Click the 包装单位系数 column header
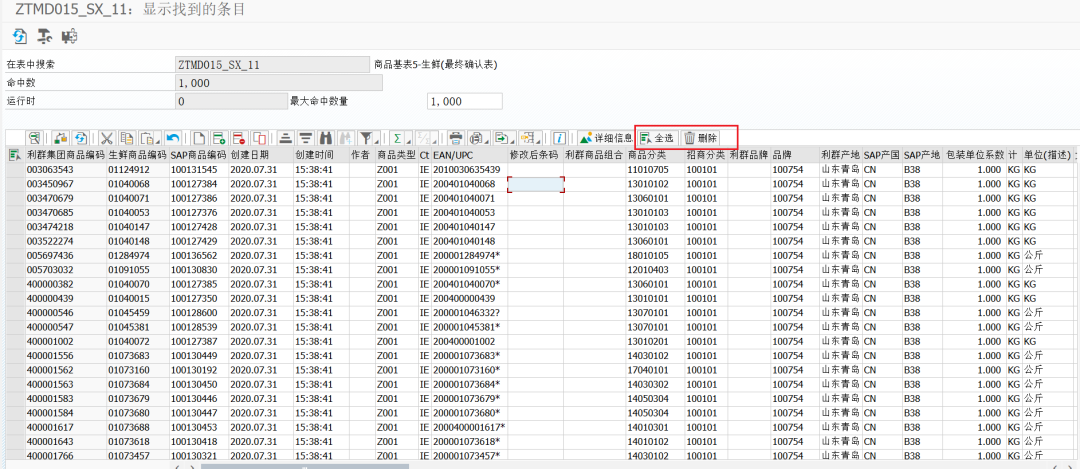This screenshot has width=1080, height=469. coord(975,155)
